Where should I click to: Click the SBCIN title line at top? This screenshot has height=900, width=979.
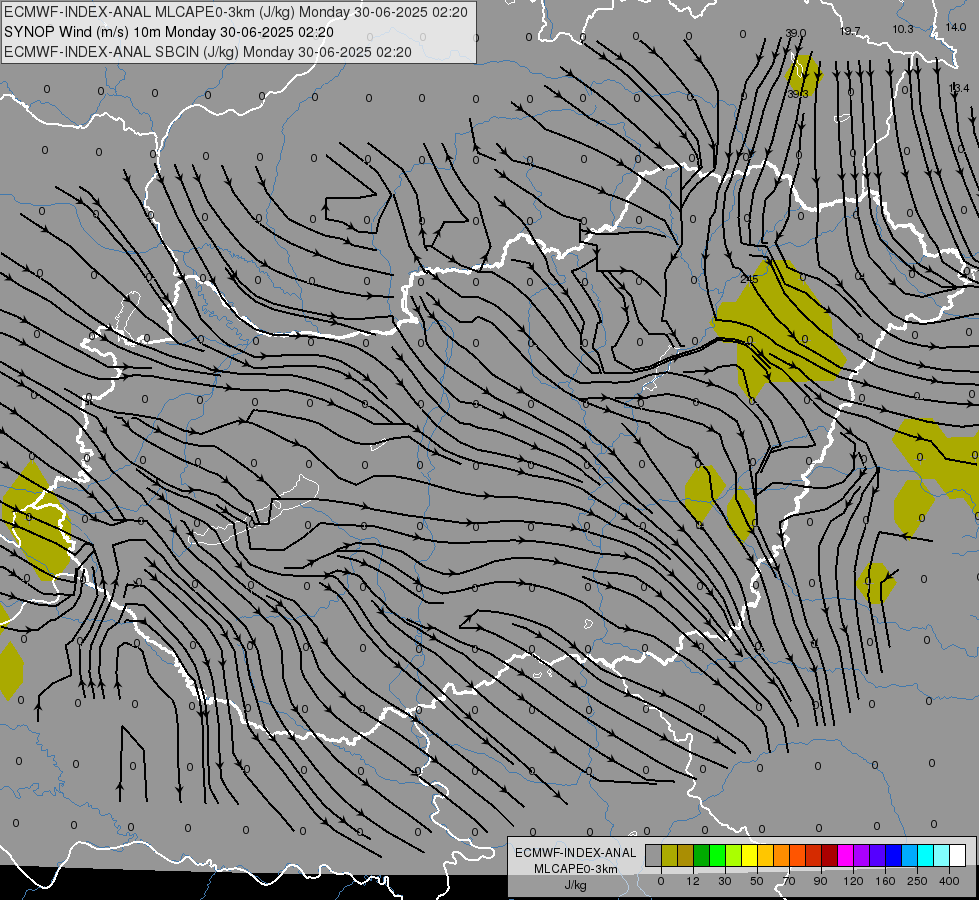207,52
